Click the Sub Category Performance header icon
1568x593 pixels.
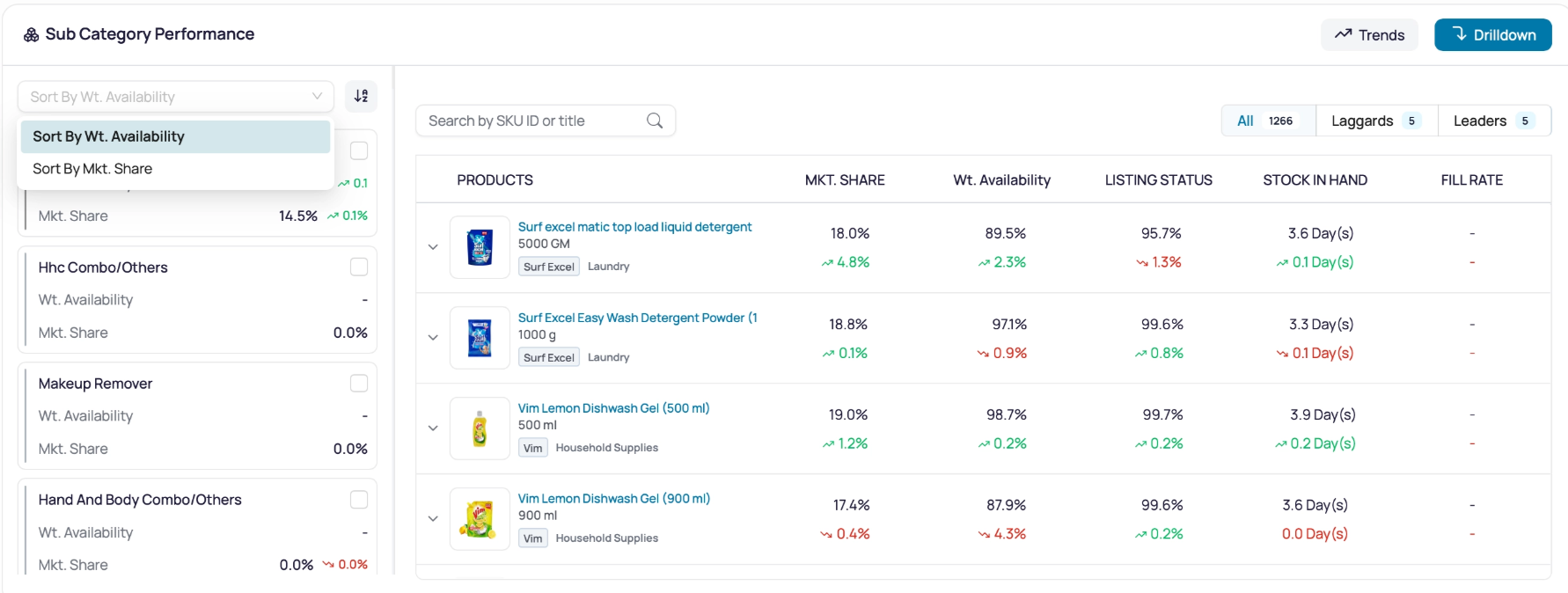point(31,34)
